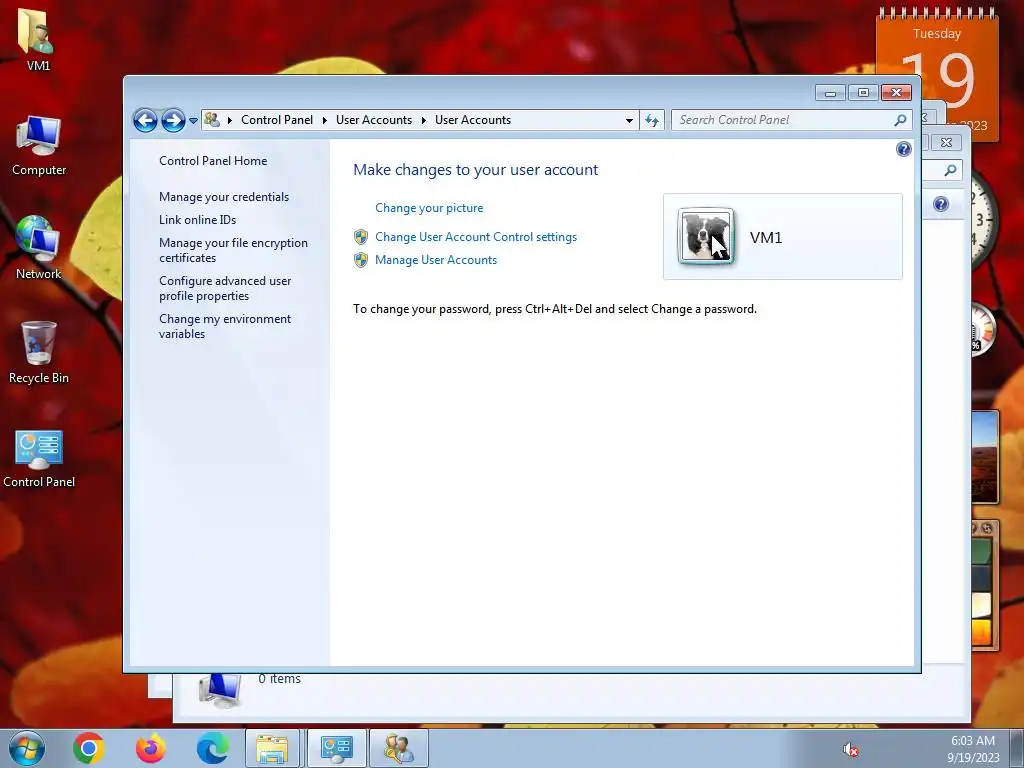Open the VM1 user folder desktop icon
The width and height of the screenshot is (1024, 768).
click(x=38, y=40)
